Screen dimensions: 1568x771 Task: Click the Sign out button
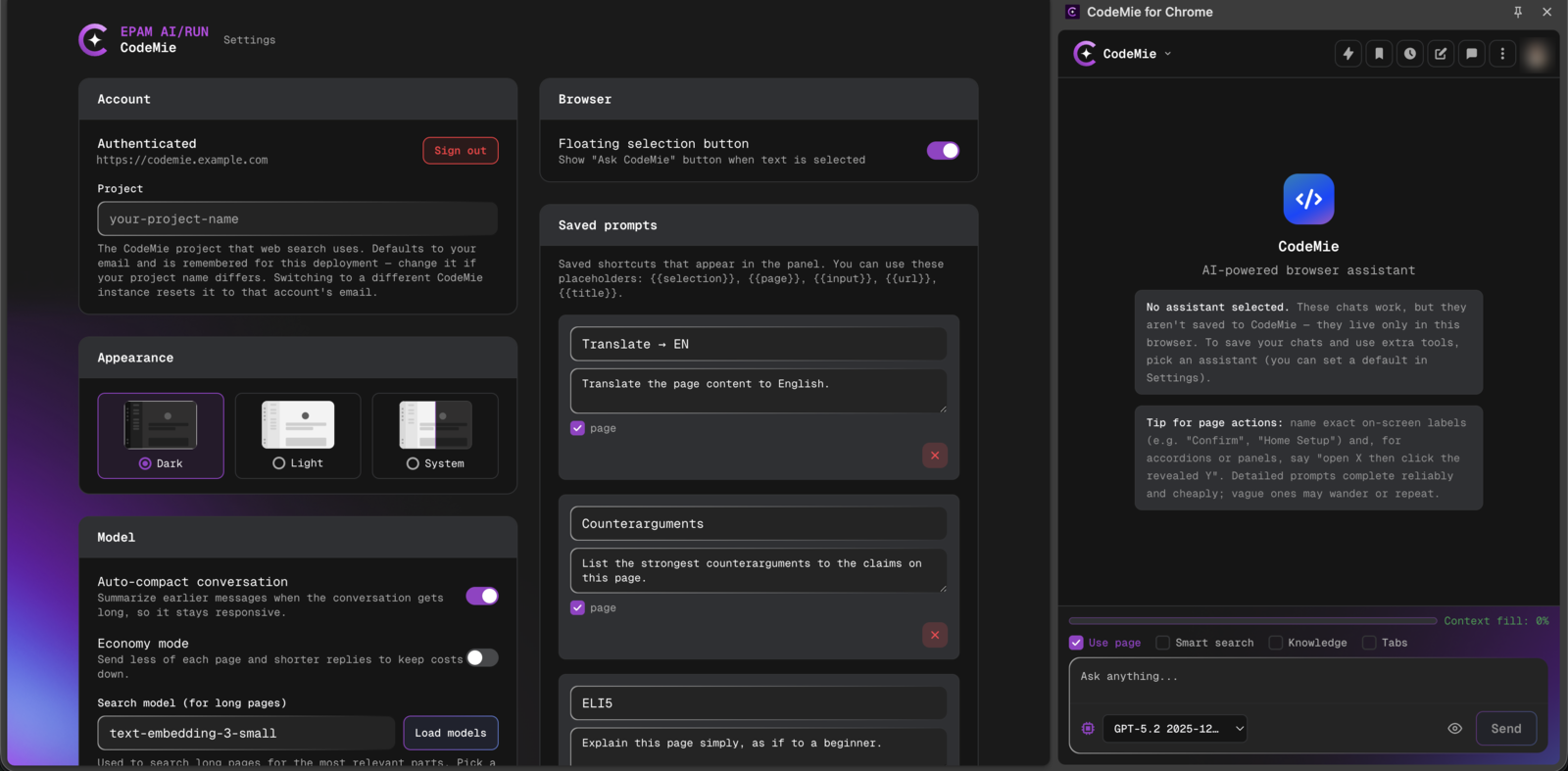click(461, 151)
